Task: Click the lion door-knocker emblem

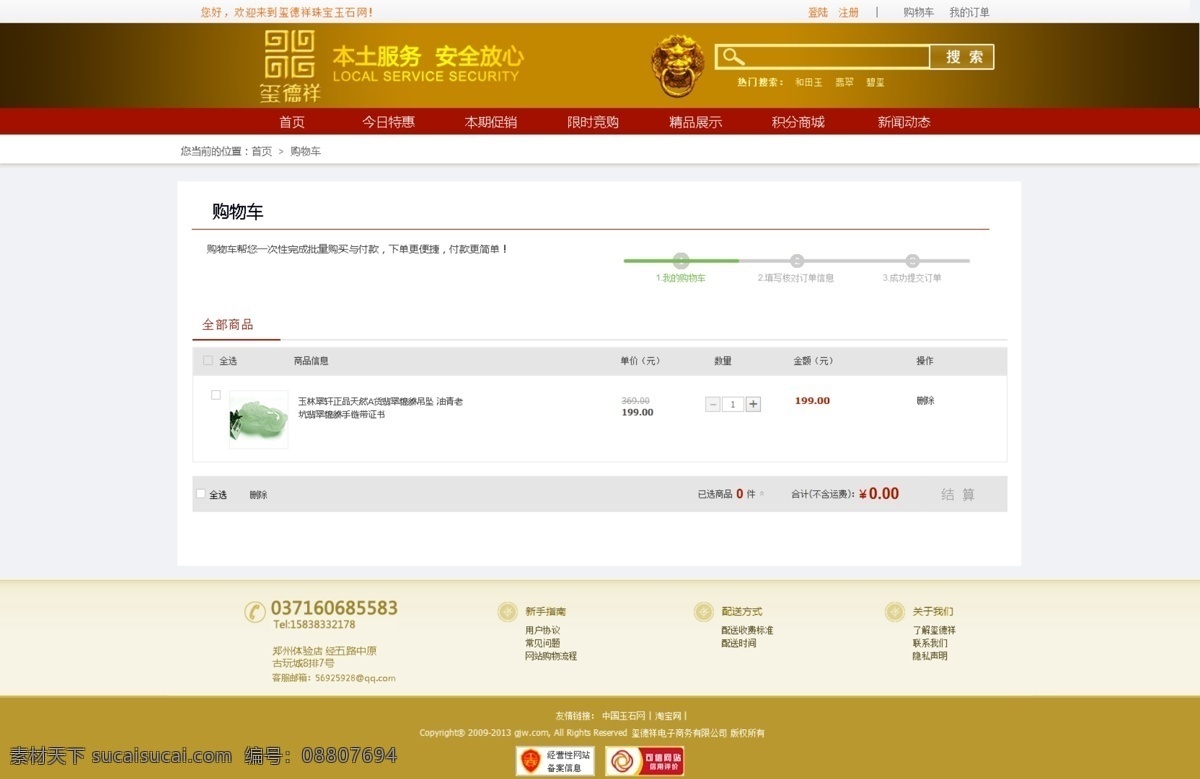Action: 679,66
